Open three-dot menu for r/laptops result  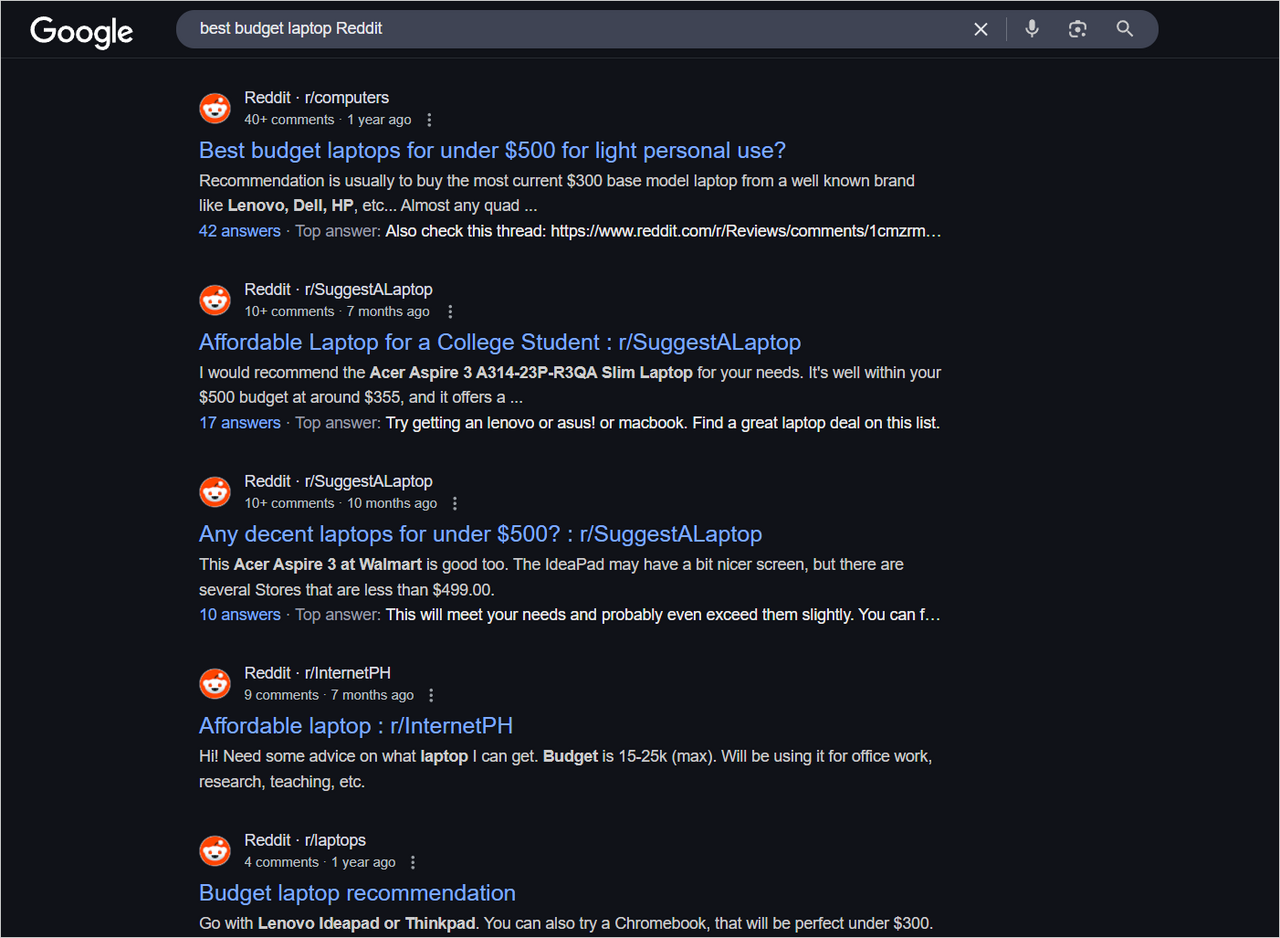coord(413,862)
